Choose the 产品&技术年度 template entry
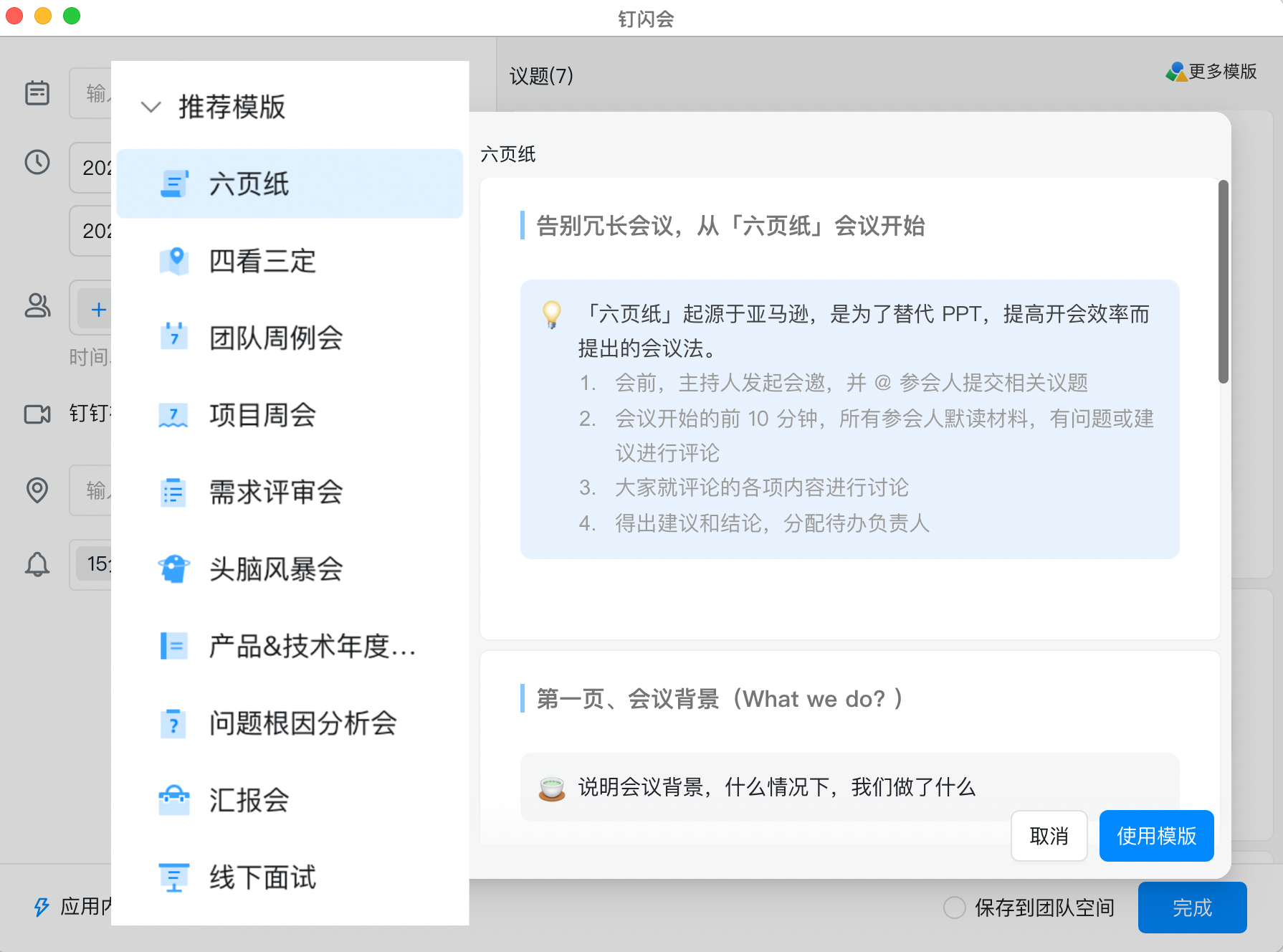 click(x=290, y=646)
